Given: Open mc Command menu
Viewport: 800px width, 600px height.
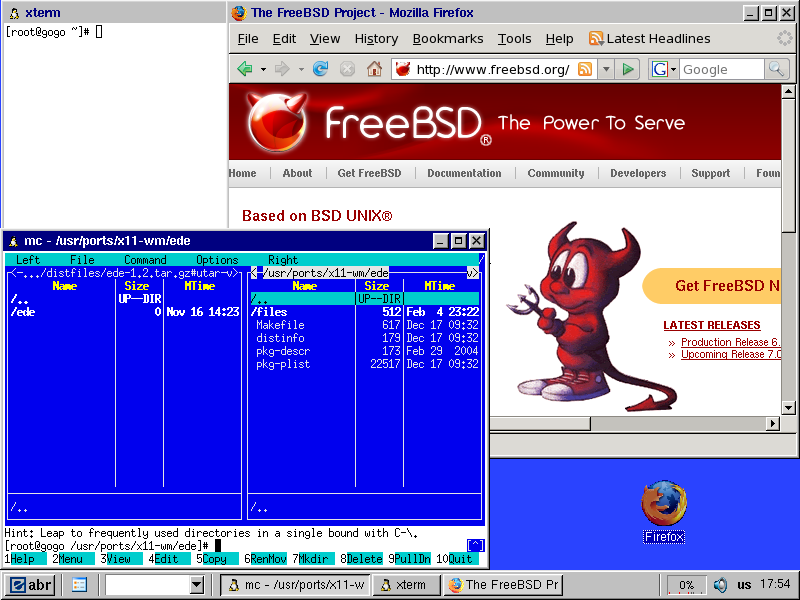Looking at the screenshot, I should click(145, 260).
